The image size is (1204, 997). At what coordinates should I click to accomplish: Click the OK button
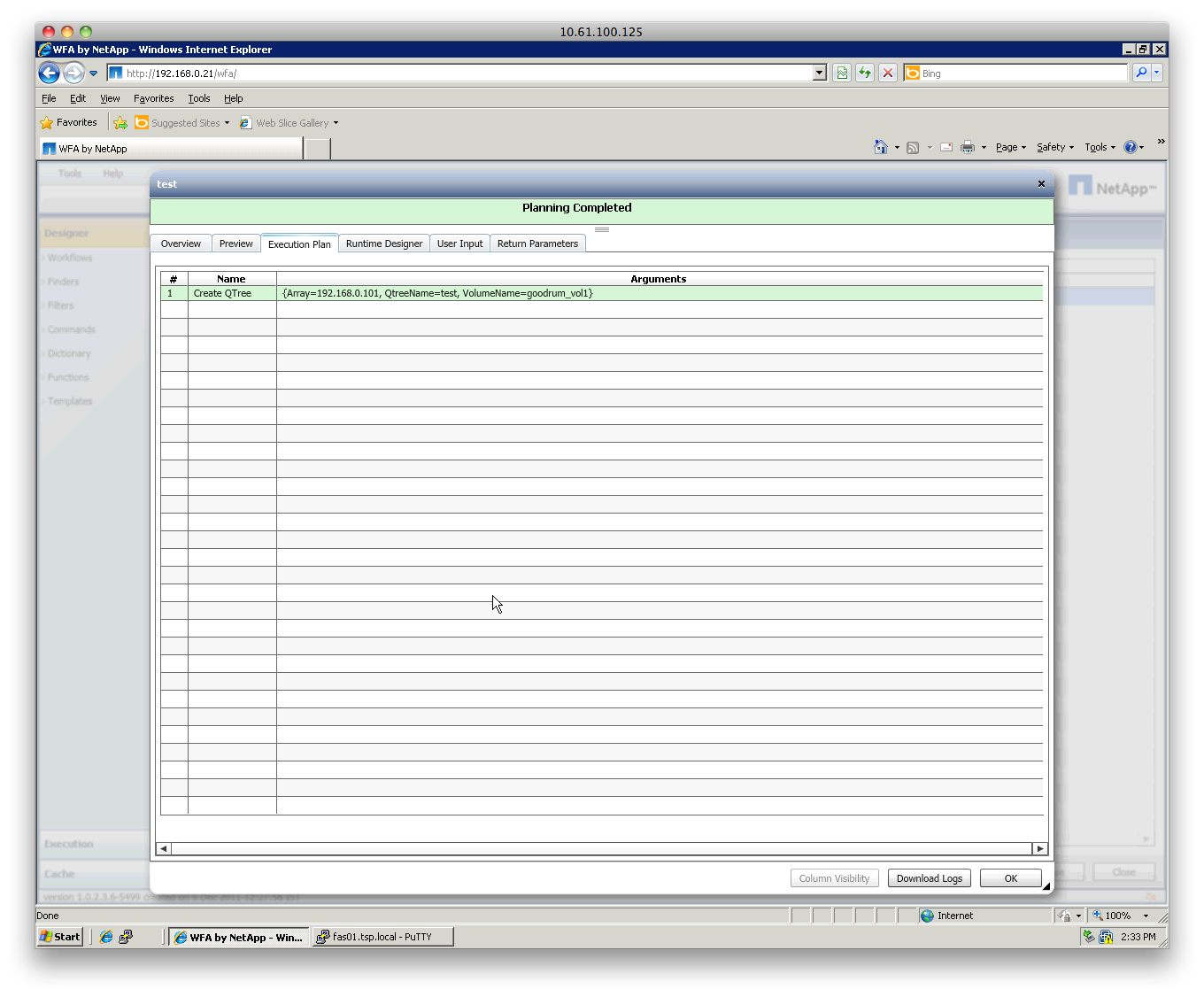point(1011,878)
